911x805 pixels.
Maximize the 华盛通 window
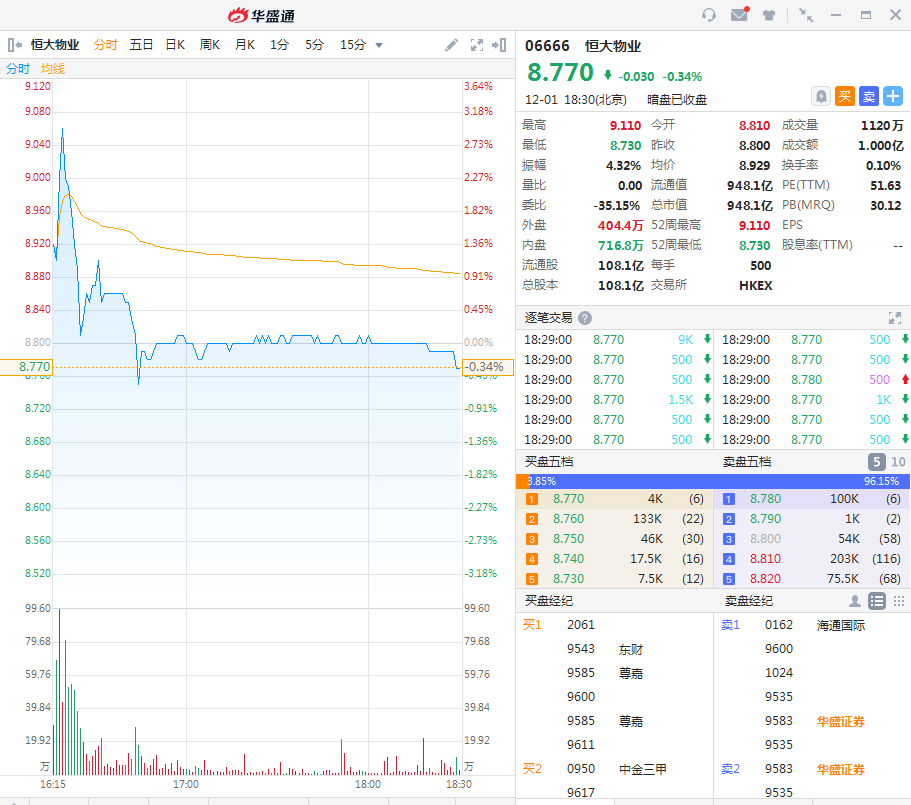click(866, 15)
